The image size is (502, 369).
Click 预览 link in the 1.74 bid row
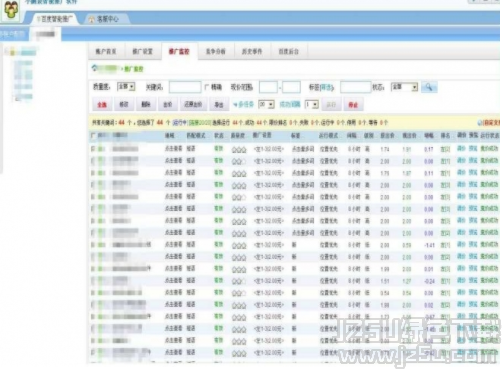tap(473, 149)
